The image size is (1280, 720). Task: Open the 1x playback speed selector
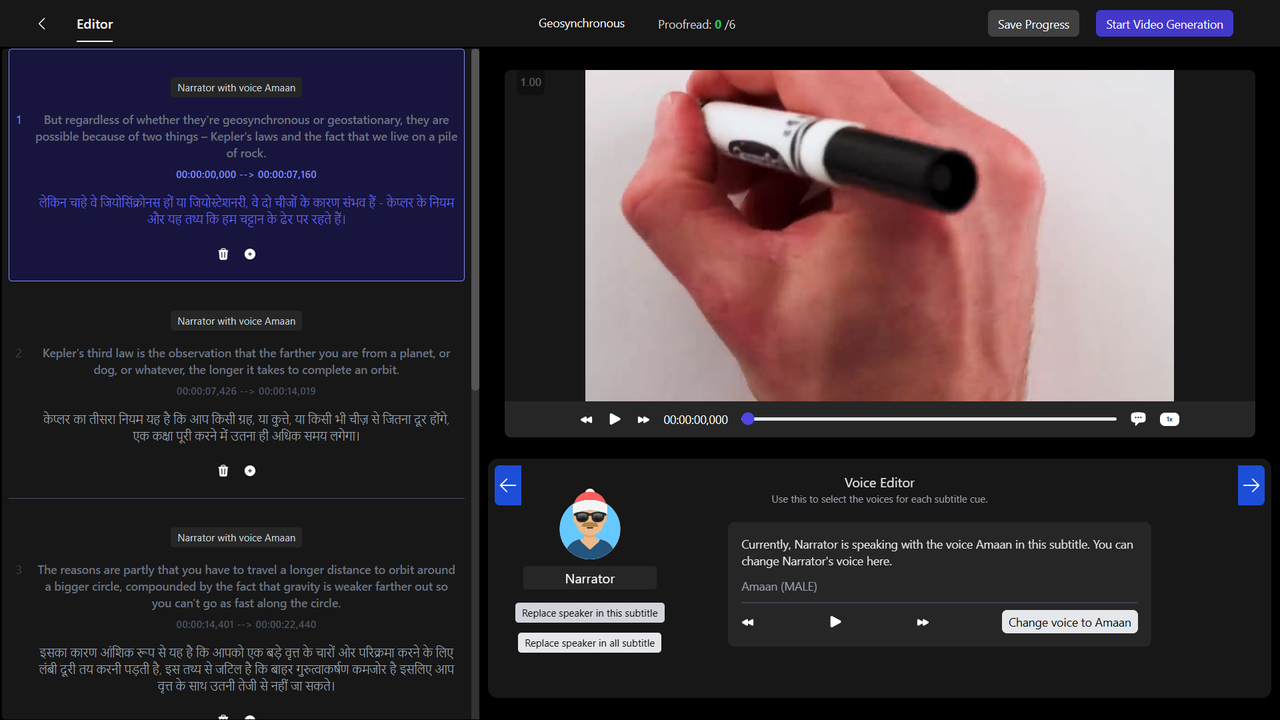pyautogui.click(x=1169, y=419)
